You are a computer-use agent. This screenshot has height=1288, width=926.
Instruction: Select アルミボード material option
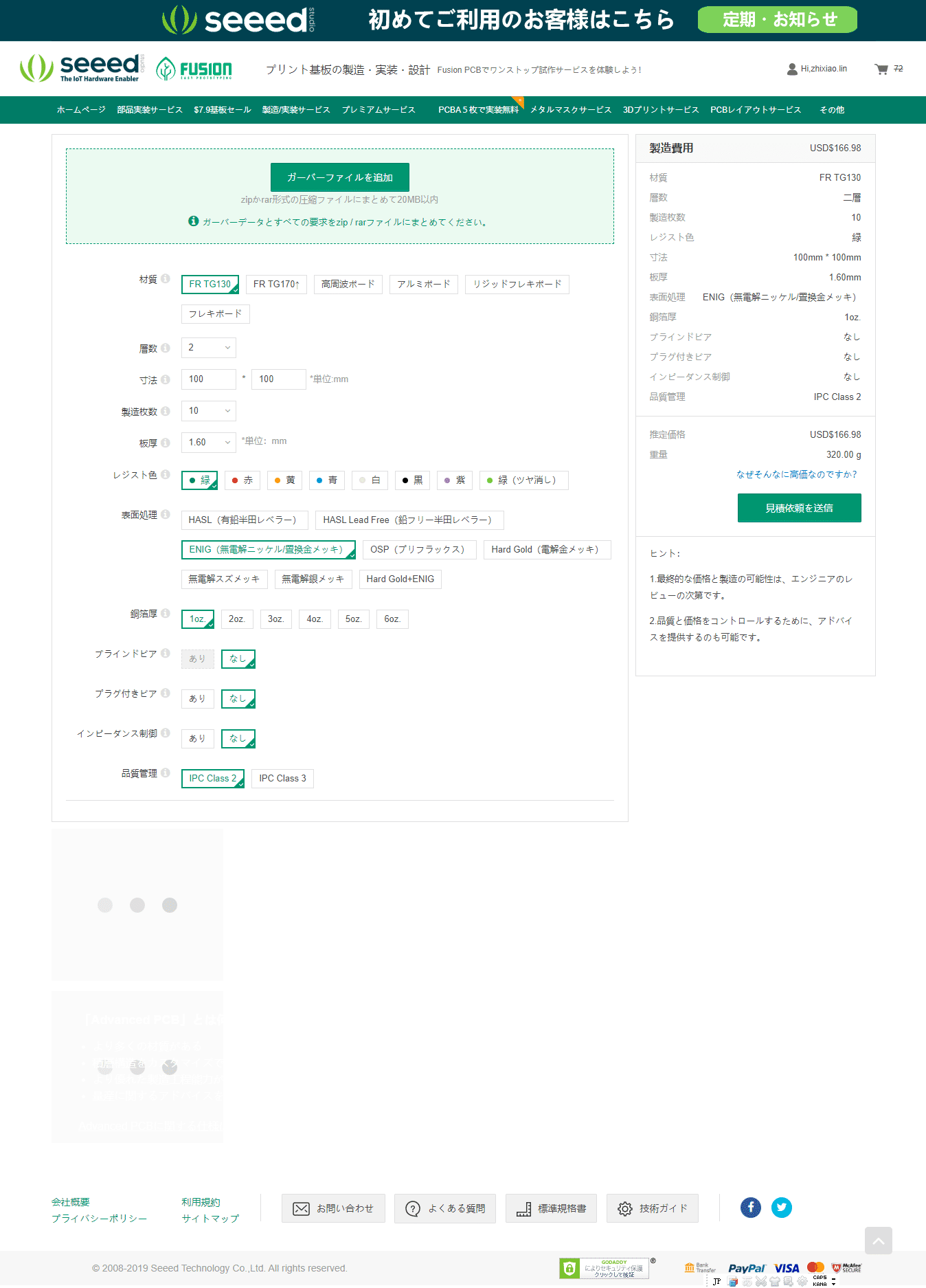(424, 285)
